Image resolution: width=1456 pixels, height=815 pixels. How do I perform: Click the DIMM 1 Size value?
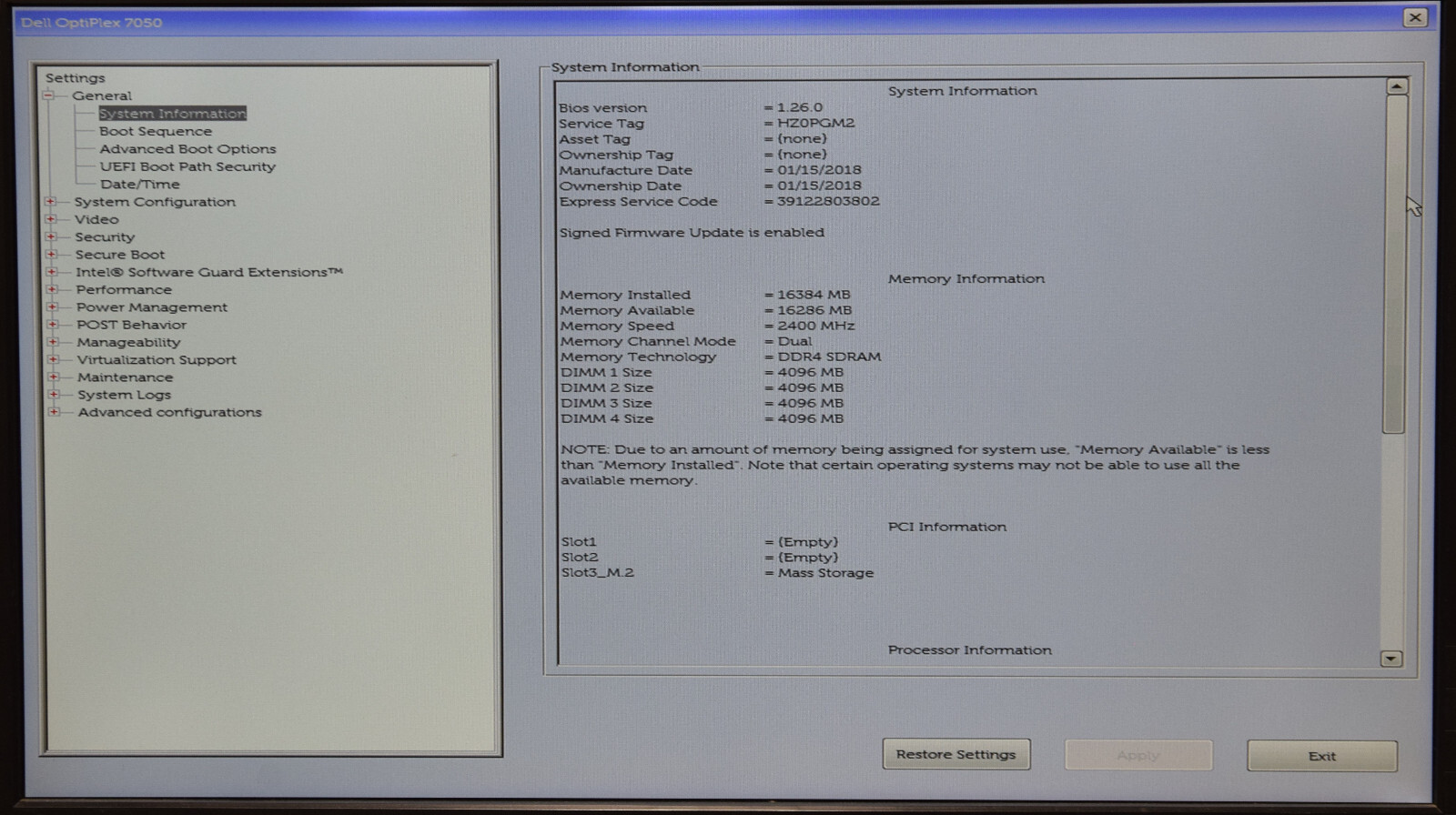pyautogui.click(x=811, y=372)
